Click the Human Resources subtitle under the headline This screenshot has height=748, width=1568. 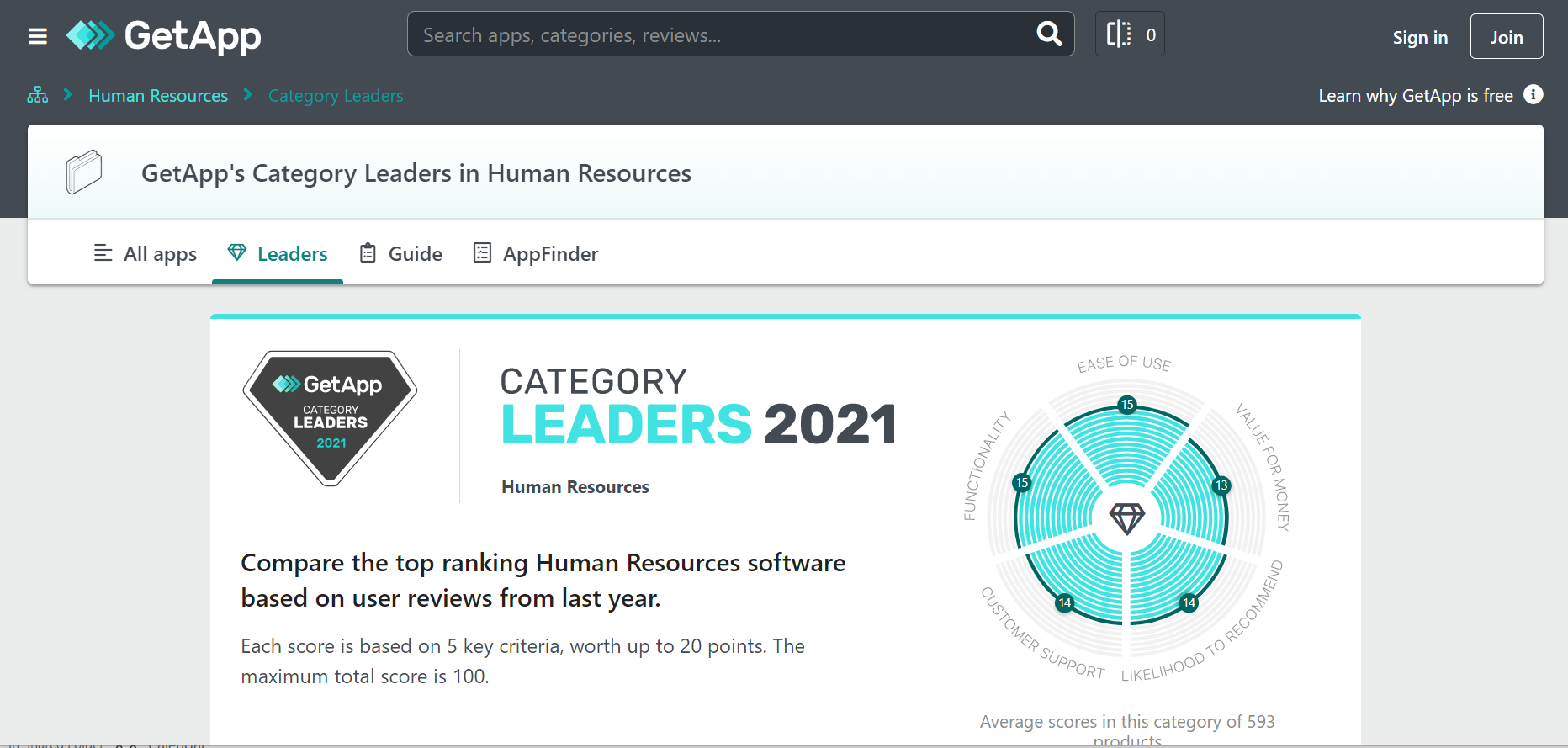point(575,487)
